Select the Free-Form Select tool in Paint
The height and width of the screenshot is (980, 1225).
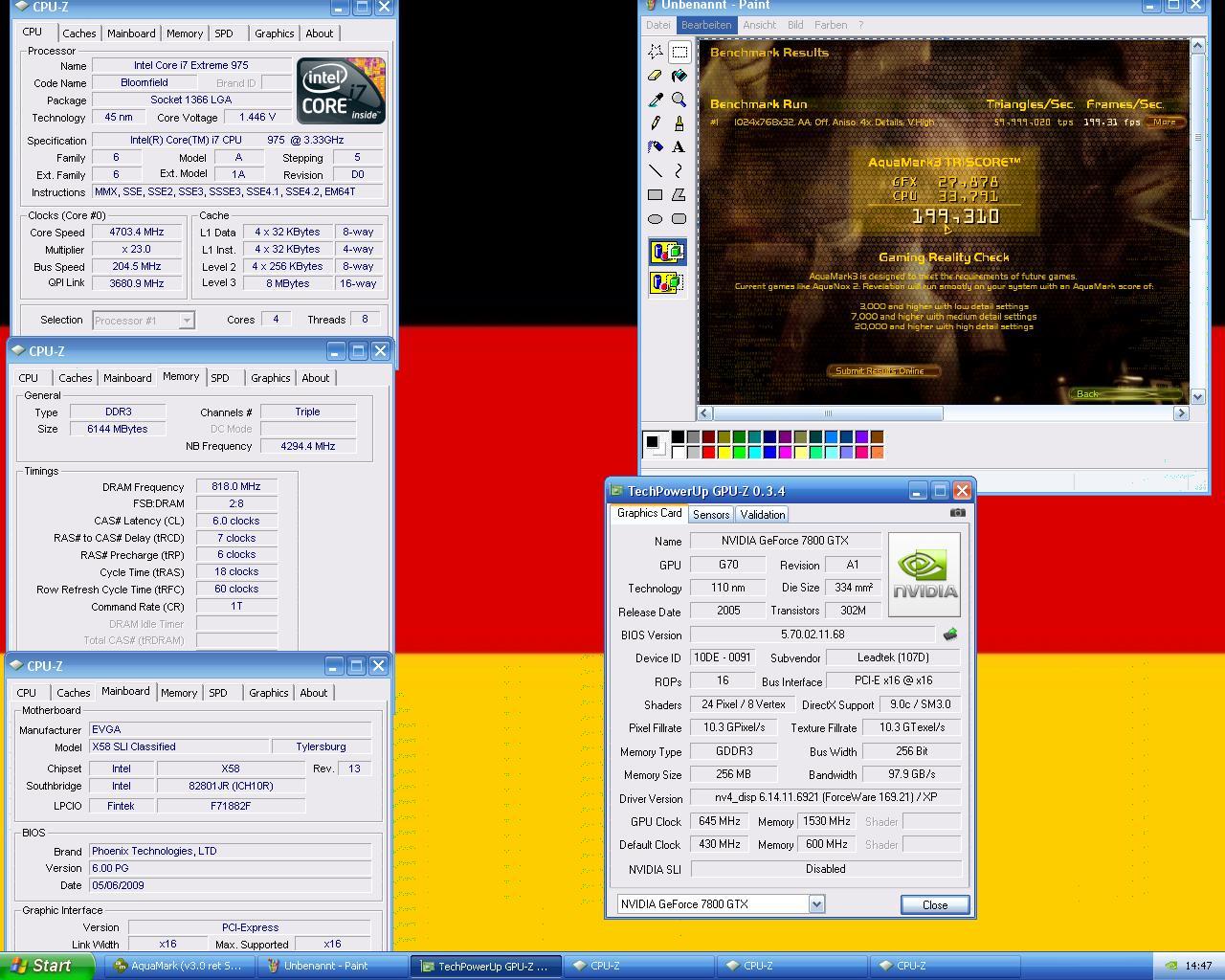click(656, 52)
